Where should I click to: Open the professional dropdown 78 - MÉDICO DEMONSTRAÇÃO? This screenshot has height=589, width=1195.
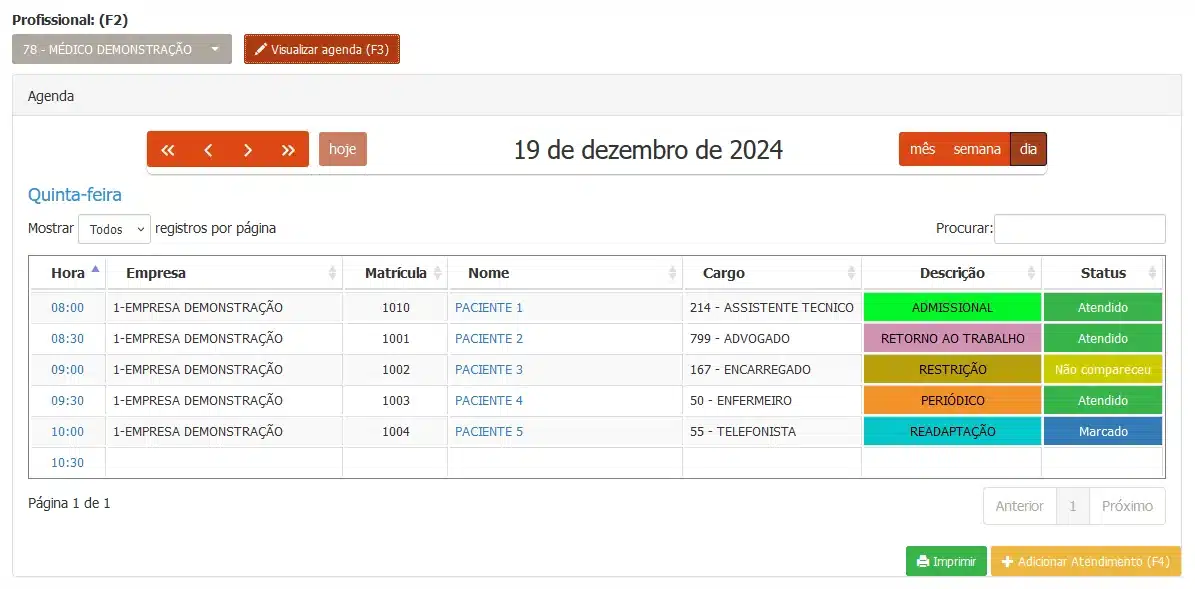(122, 49)
